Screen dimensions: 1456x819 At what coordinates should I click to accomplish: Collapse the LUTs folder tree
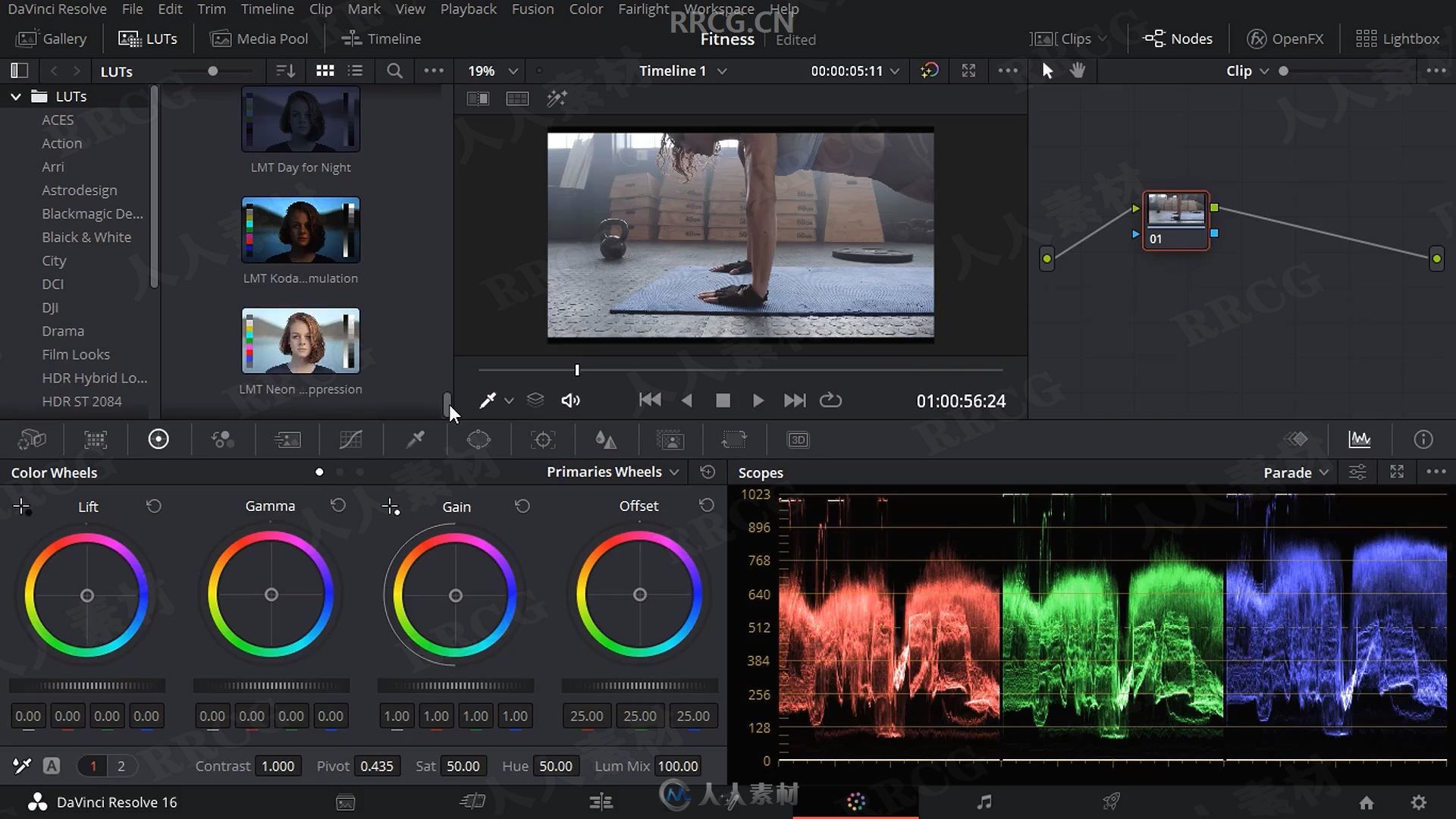[x=15, y=96]
